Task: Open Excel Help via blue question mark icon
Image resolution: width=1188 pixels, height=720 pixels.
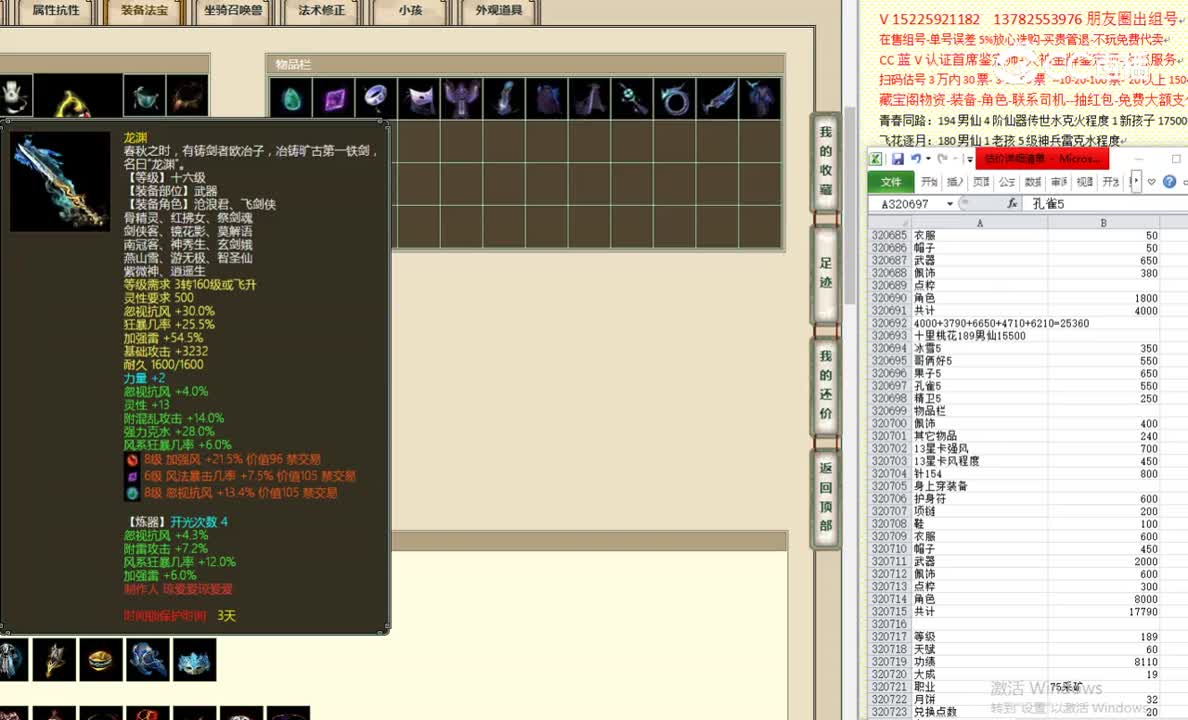Action: point(1170,181)
